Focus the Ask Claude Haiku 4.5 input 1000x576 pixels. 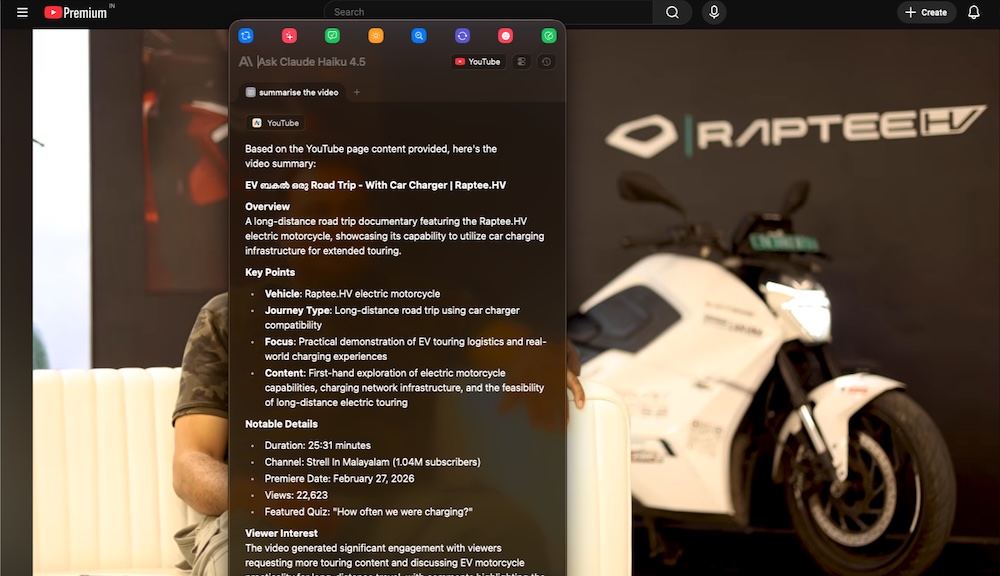[x=340, y=62]
